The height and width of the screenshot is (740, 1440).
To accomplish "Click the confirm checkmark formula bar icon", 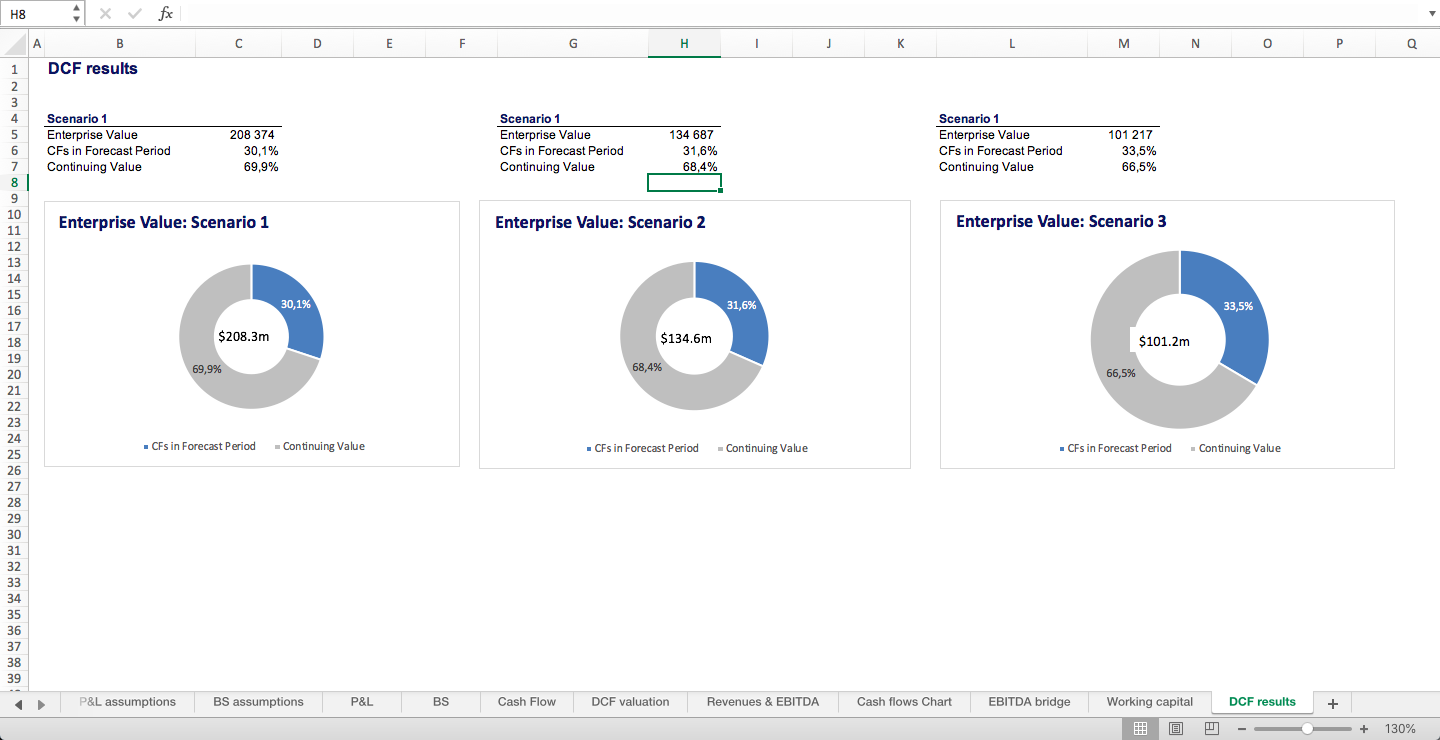I will 135,14.
